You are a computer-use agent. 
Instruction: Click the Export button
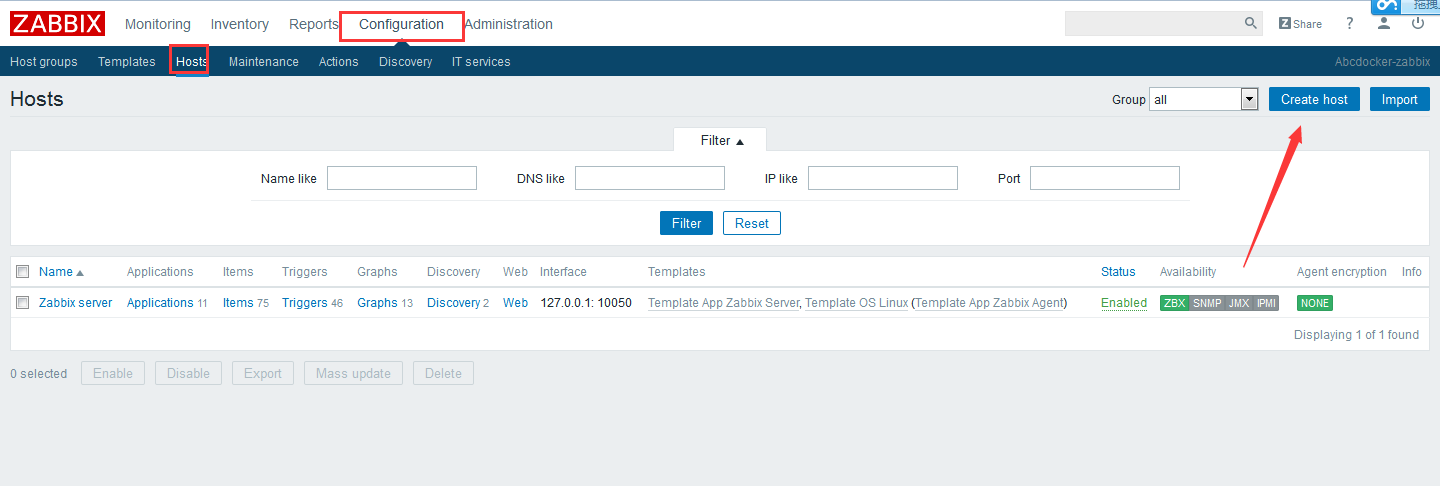pyautogui.click(x=263, y=373)
